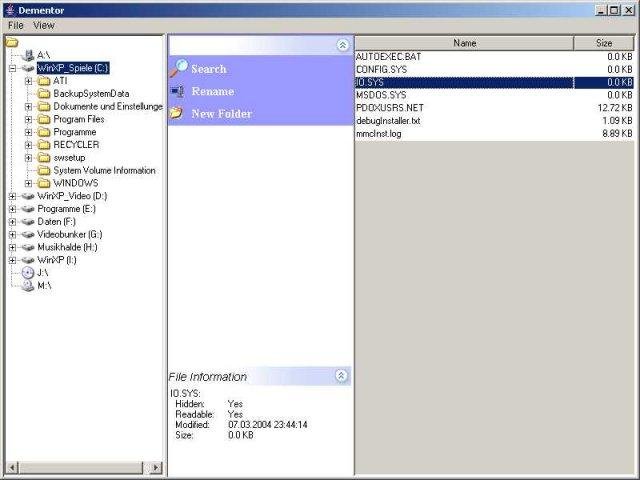640x480 pixels.
Task: Select the PDOXUSRS.NET file
Action: click(x=494, y=108)
